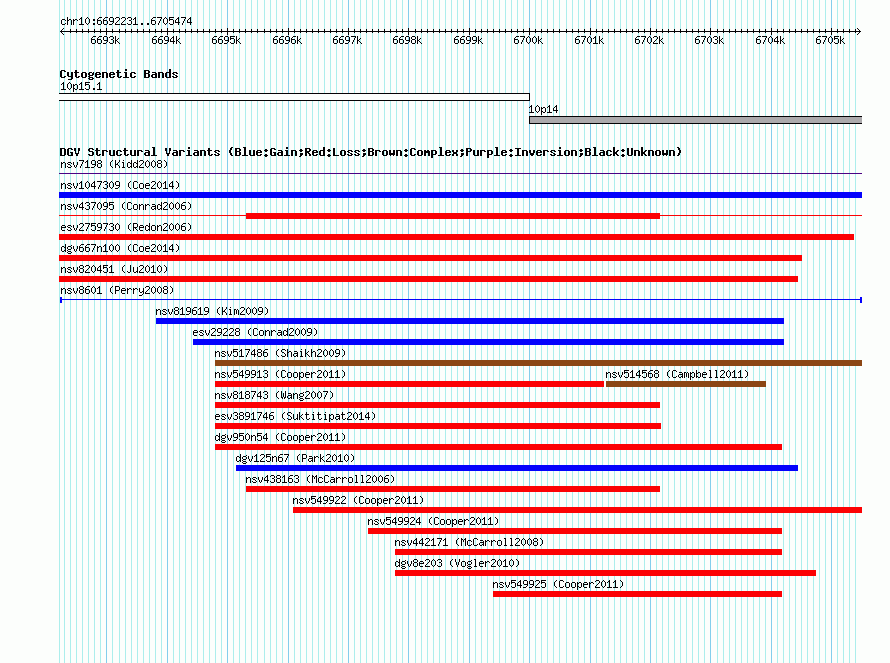890x663 pixels.
Task: Click the 6705k ruler position
Action: (x=830, y=40)
